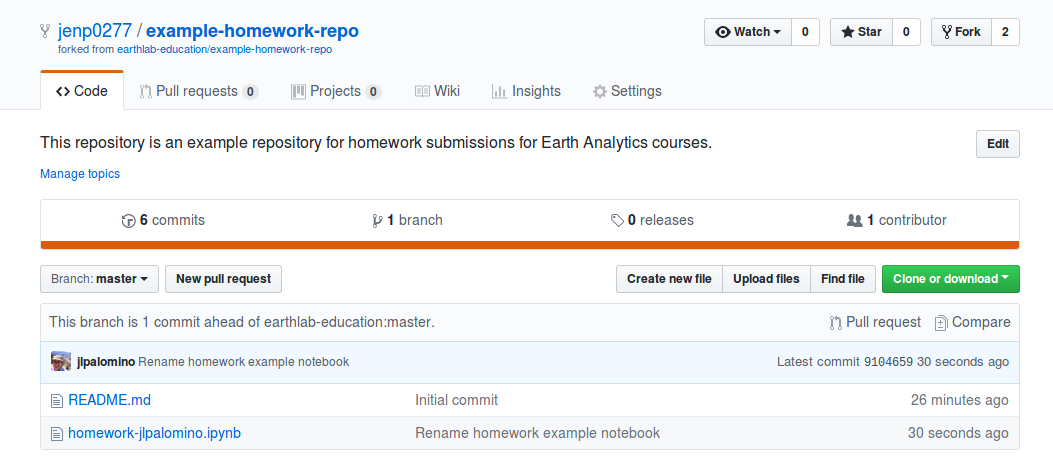
Task: Click the Wiki book icon
Action: (422, 91)
